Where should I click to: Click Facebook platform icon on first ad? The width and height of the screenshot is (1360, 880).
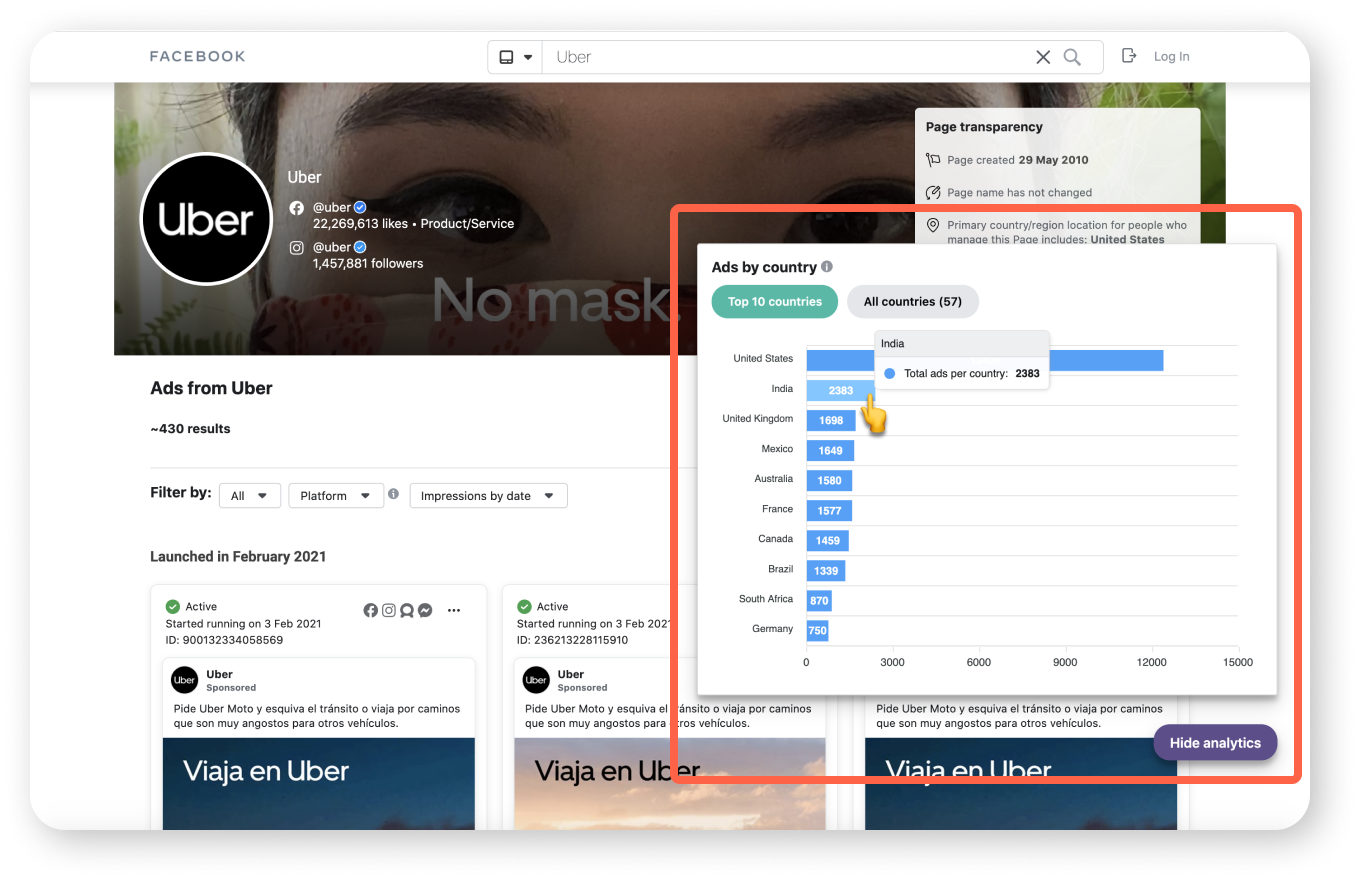pos(370,610)
